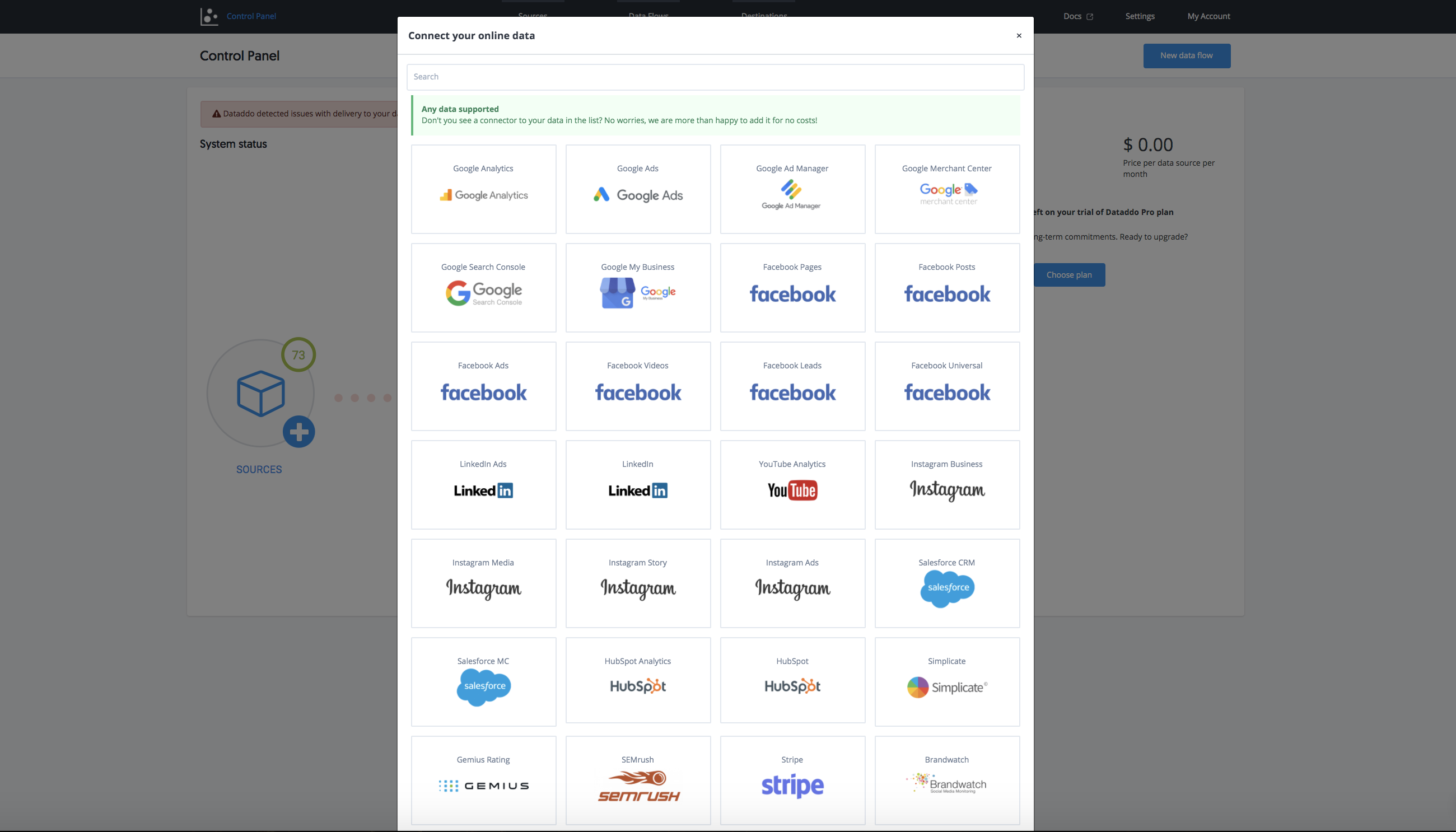Add a source with the blue plus icon

click(x=299, y=432)
